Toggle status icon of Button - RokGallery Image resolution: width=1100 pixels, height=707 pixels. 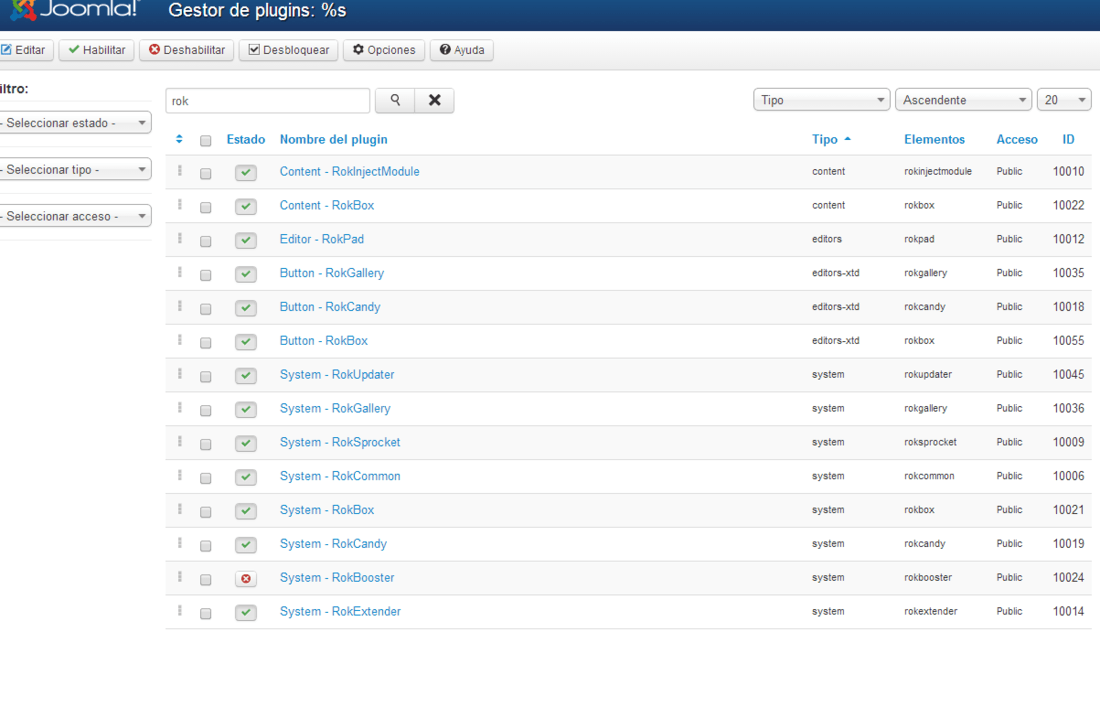tap(246, 274)
